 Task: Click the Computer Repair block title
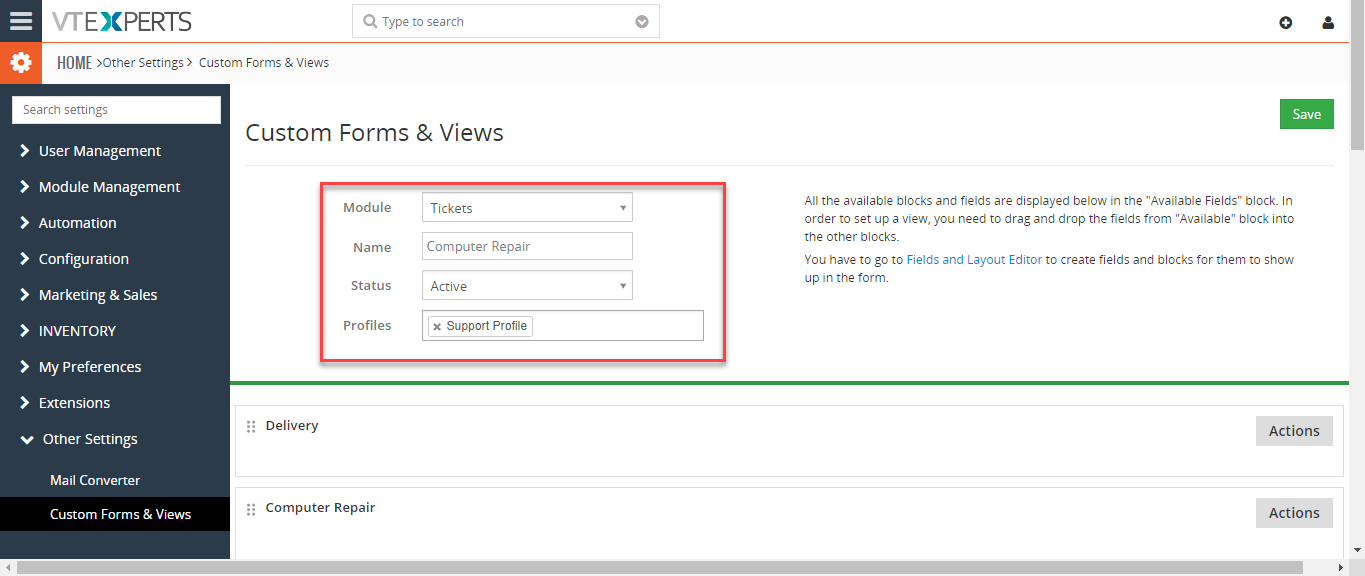(320, 507)
